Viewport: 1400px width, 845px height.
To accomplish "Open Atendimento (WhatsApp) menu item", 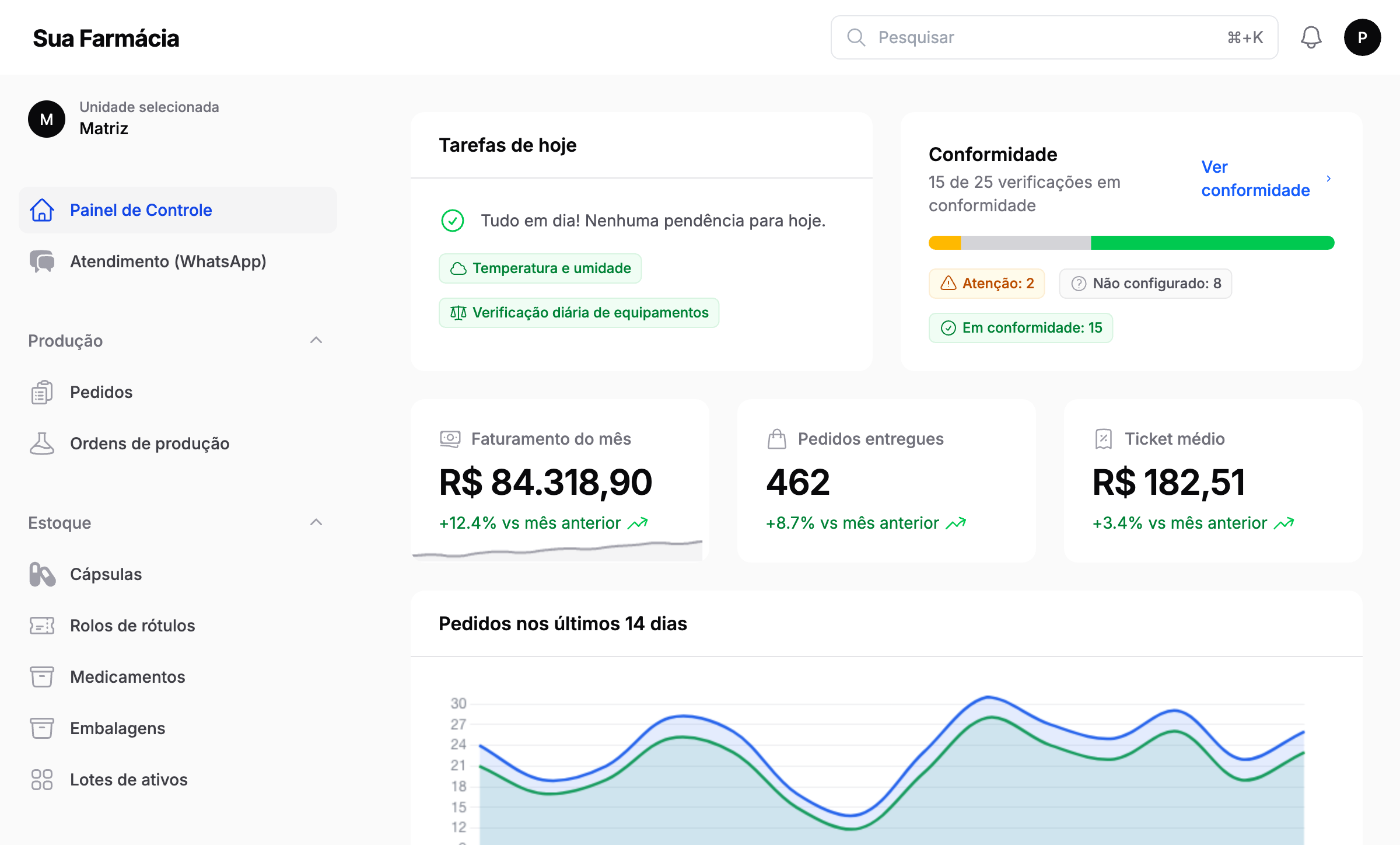I will (178, 261).
